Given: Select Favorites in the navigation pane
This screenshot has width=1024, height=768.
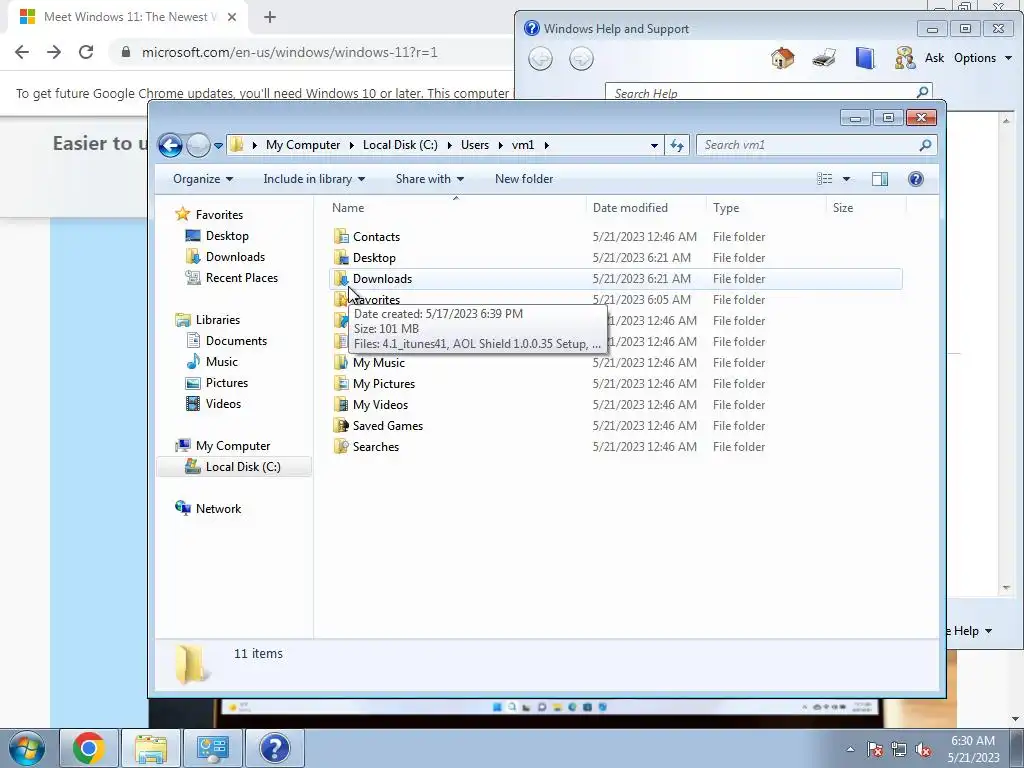Looking at the screenshot, I should click(209, 215).
